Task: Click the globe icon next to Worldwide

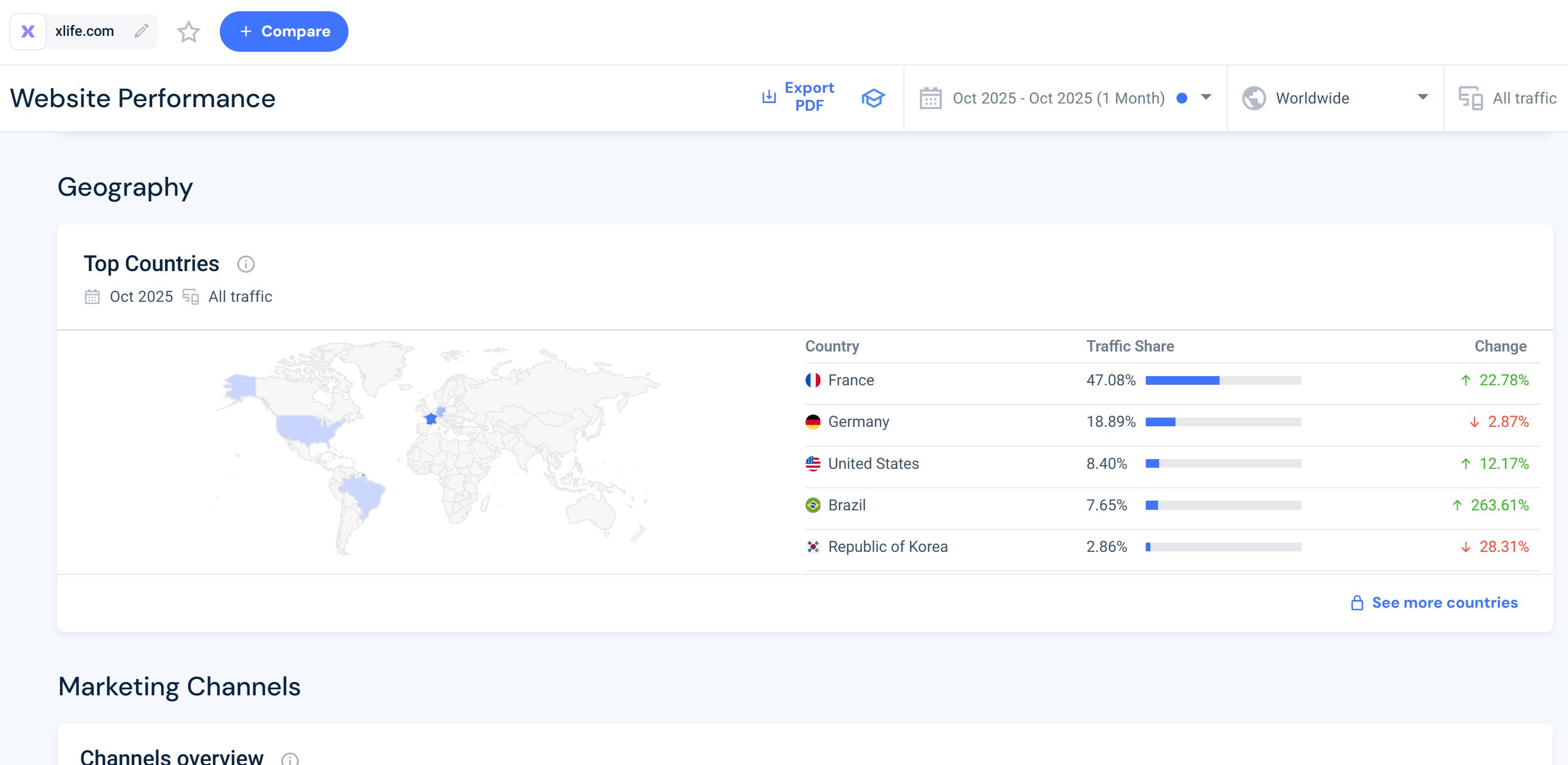Action: tap(1253, 98)
